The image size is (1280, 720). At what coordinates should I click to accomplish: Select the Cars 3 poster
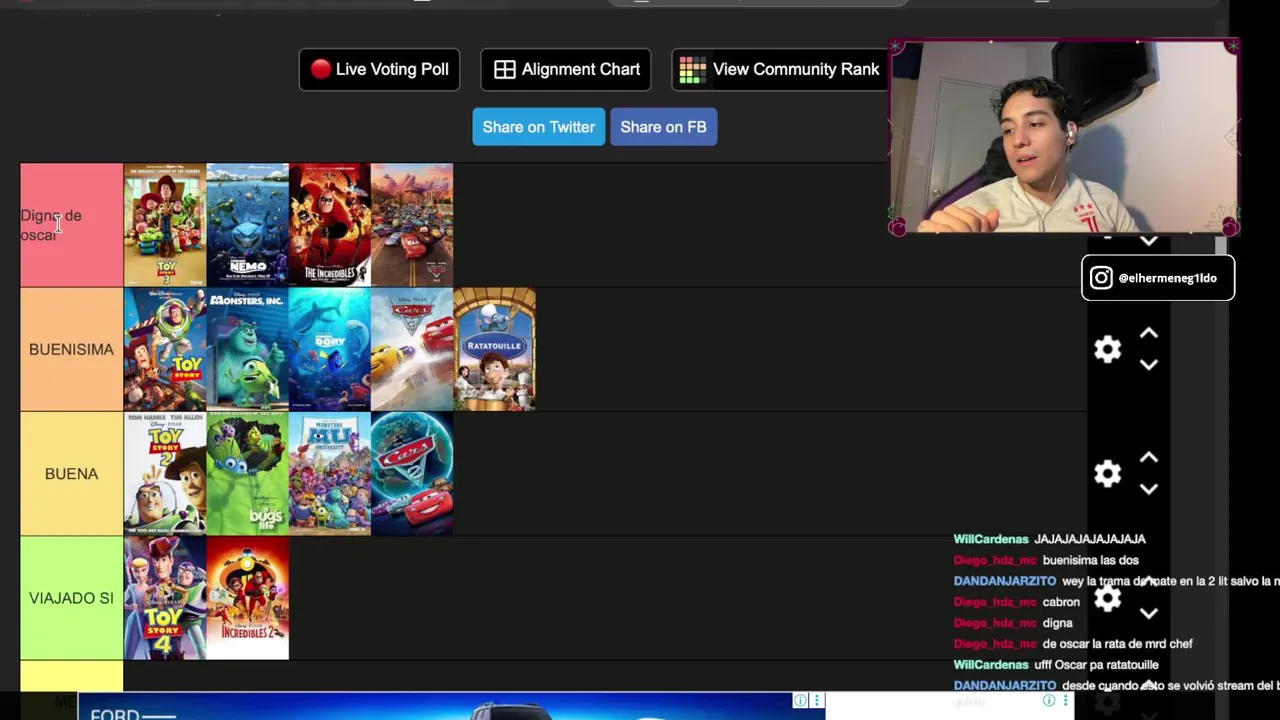tap(411, 349)
